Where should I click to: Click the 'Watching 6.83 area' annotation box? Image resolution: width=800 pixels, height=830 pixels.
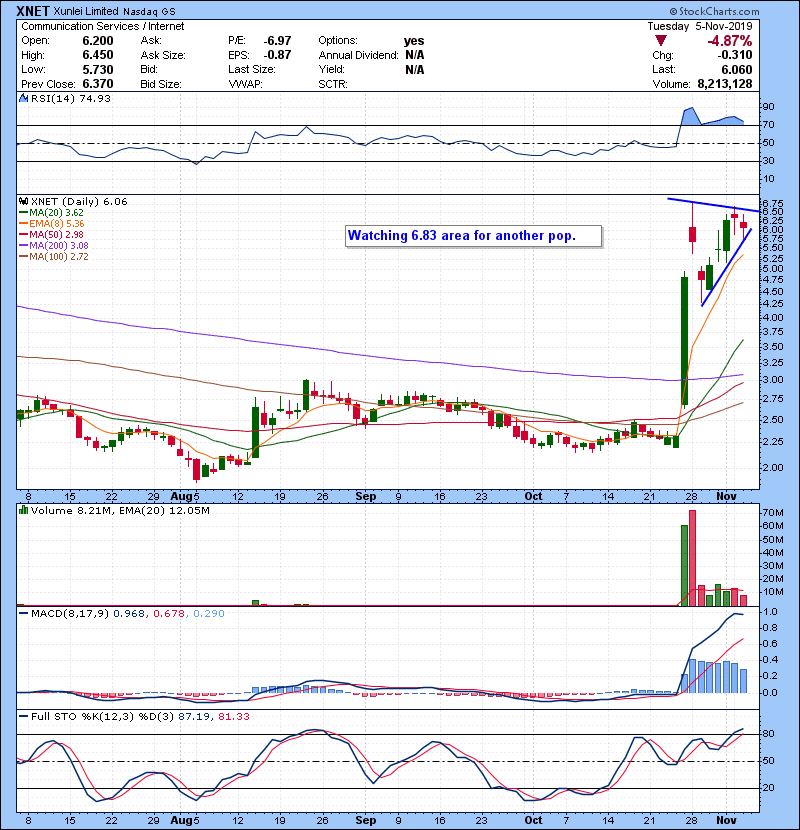click(474, 236)
